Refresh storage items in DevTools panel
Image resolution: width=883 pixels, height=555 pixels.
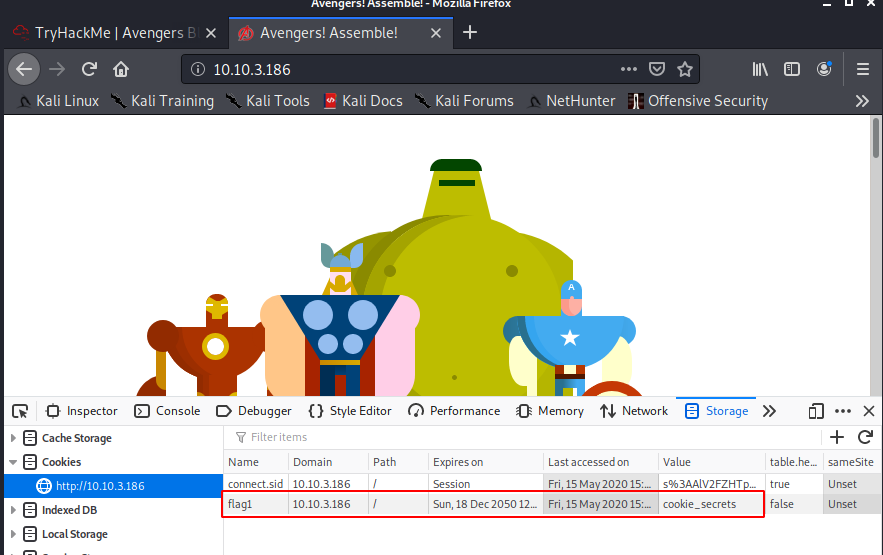click(866, 437)
